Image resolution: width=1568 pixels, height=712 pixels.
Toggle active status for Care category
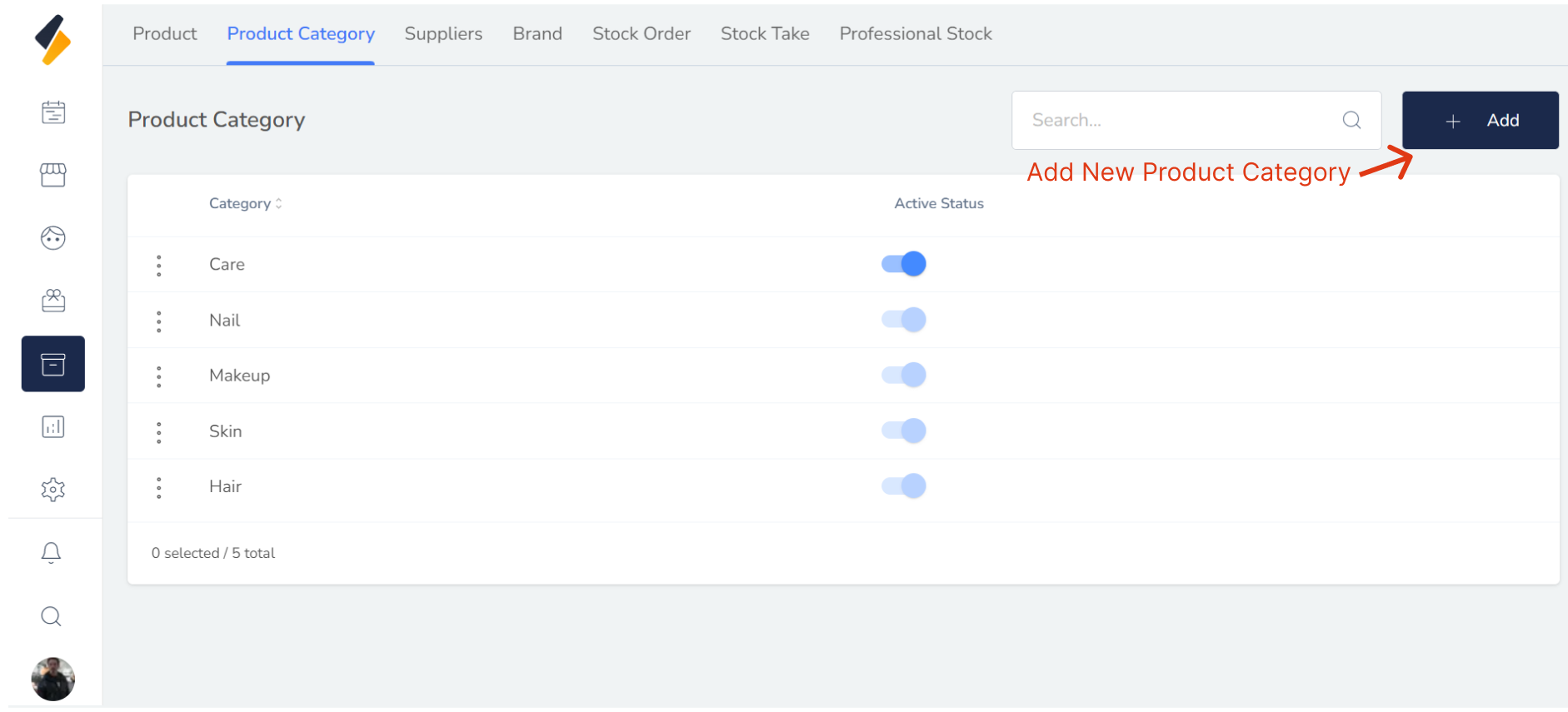coord(904,264)
